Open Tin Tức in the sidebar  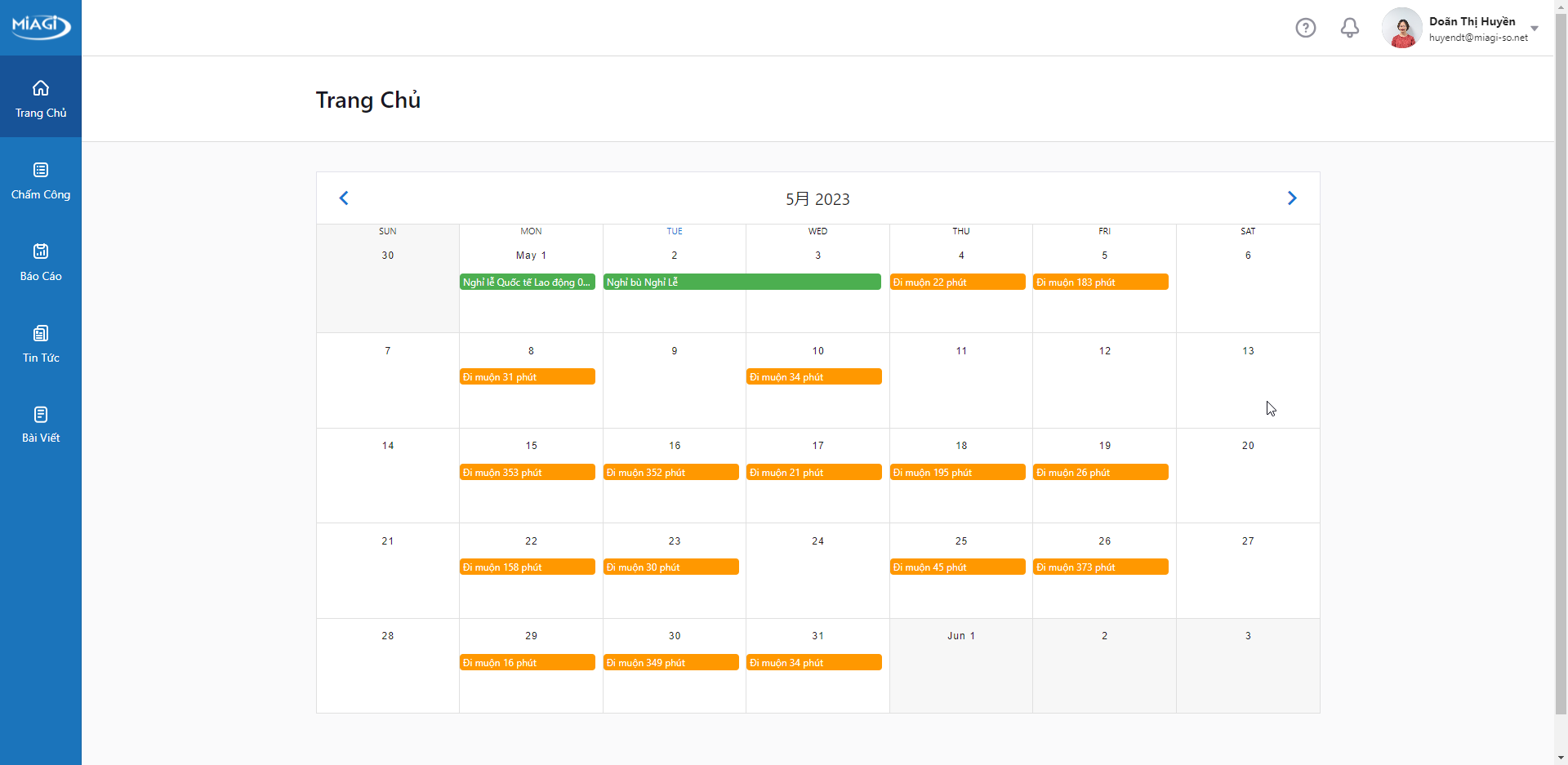coord(41,344)
